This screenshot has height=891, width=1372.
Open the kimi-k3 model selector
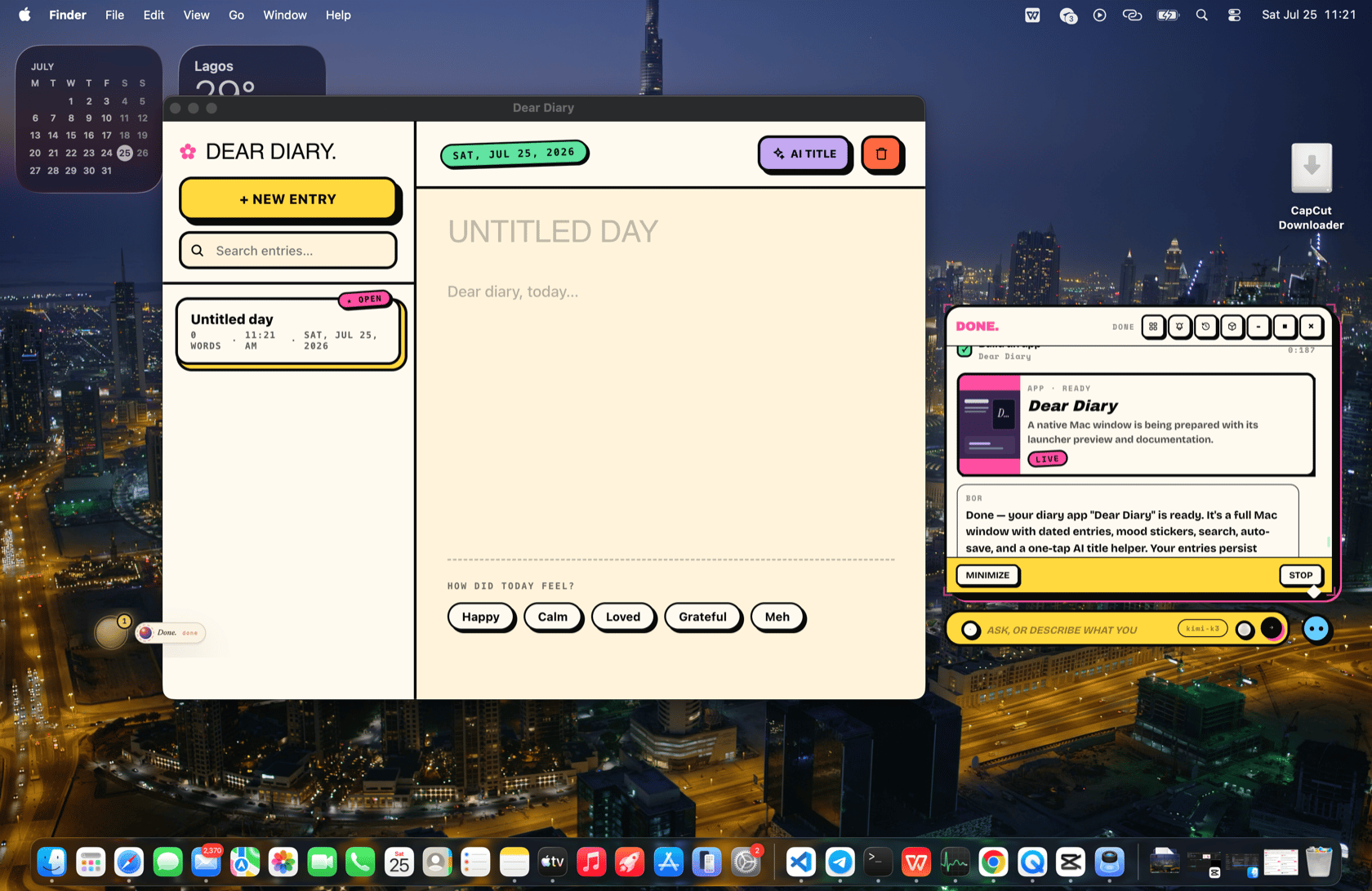(x=1202, y=629)
